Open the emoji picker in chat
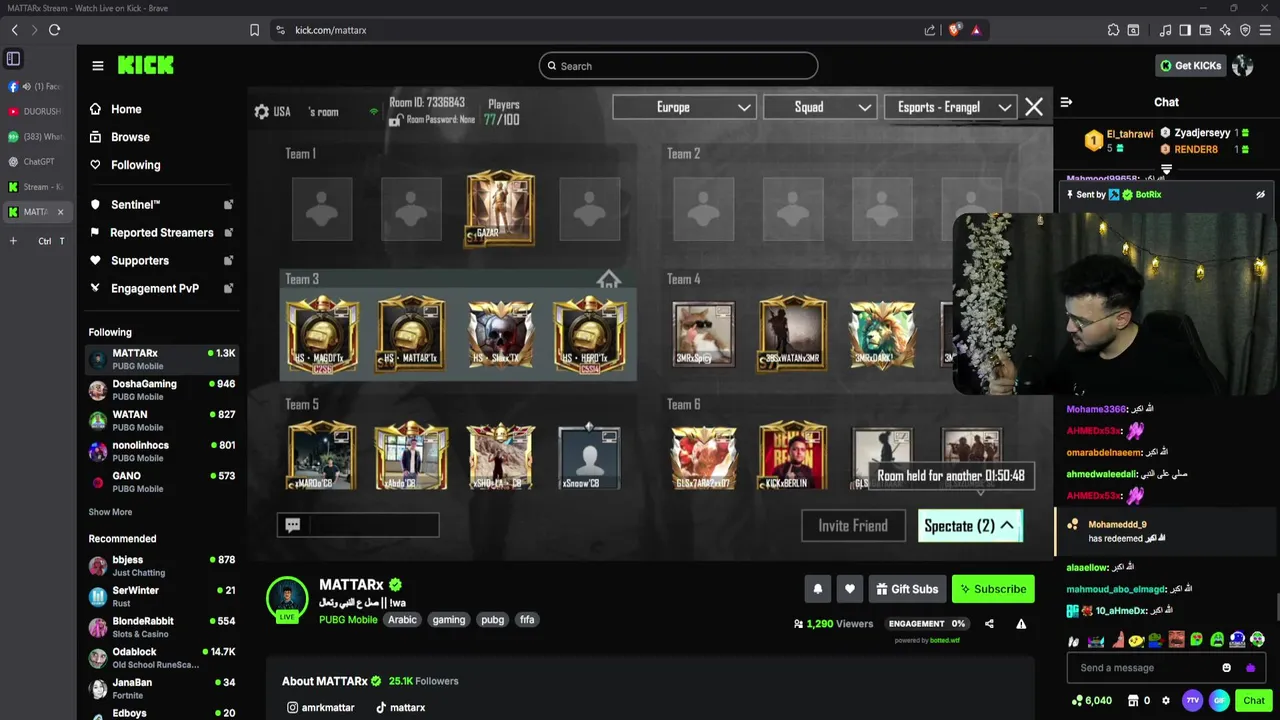Screen dimensions: 1280x720 [x=1227, y=668]
